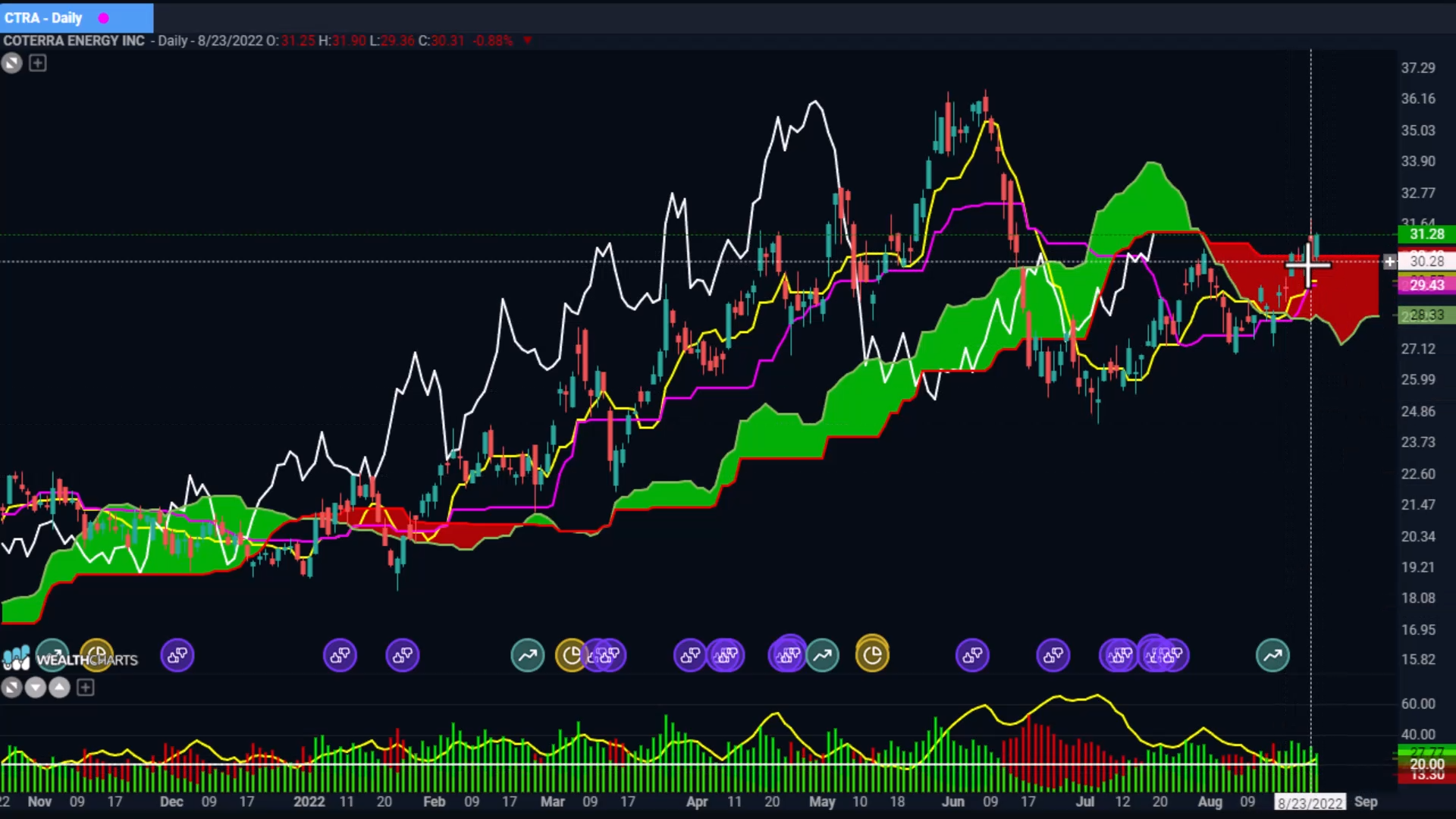Click the diagonal-arrow icon on the lower indicator panel
Viewport: 1456px width, 819px height.
pyautogui.click(x=11, y=688)
